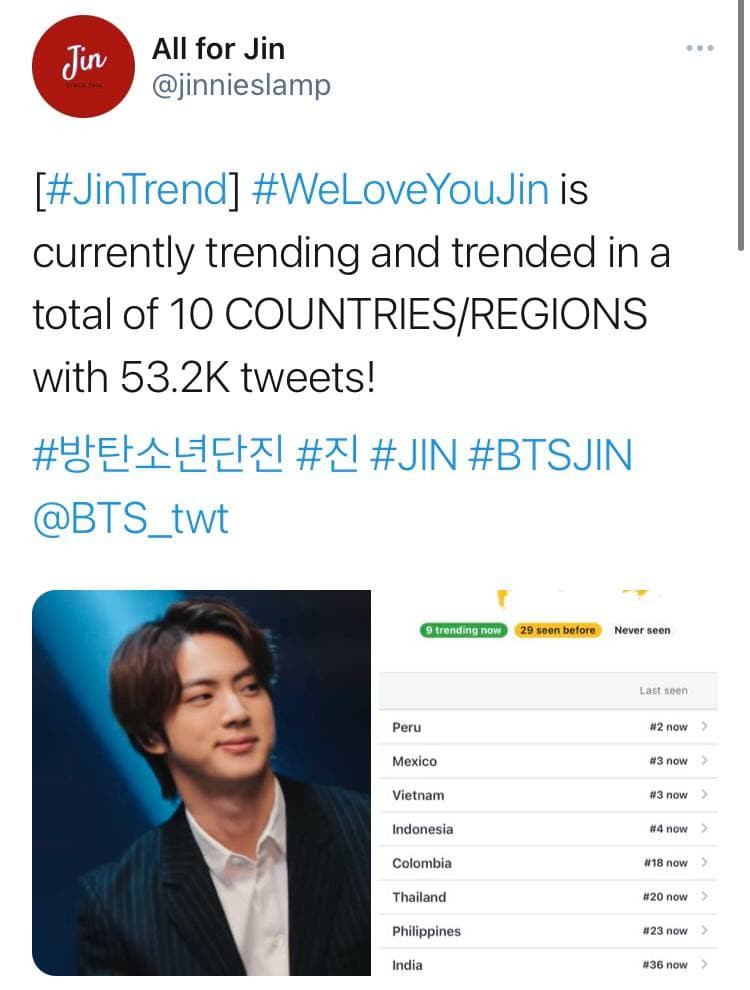Open the portrait photo thumbnail in the tweet
Image resolution: width=750 pixels, height=990 pixels.
tap(201, 783)
